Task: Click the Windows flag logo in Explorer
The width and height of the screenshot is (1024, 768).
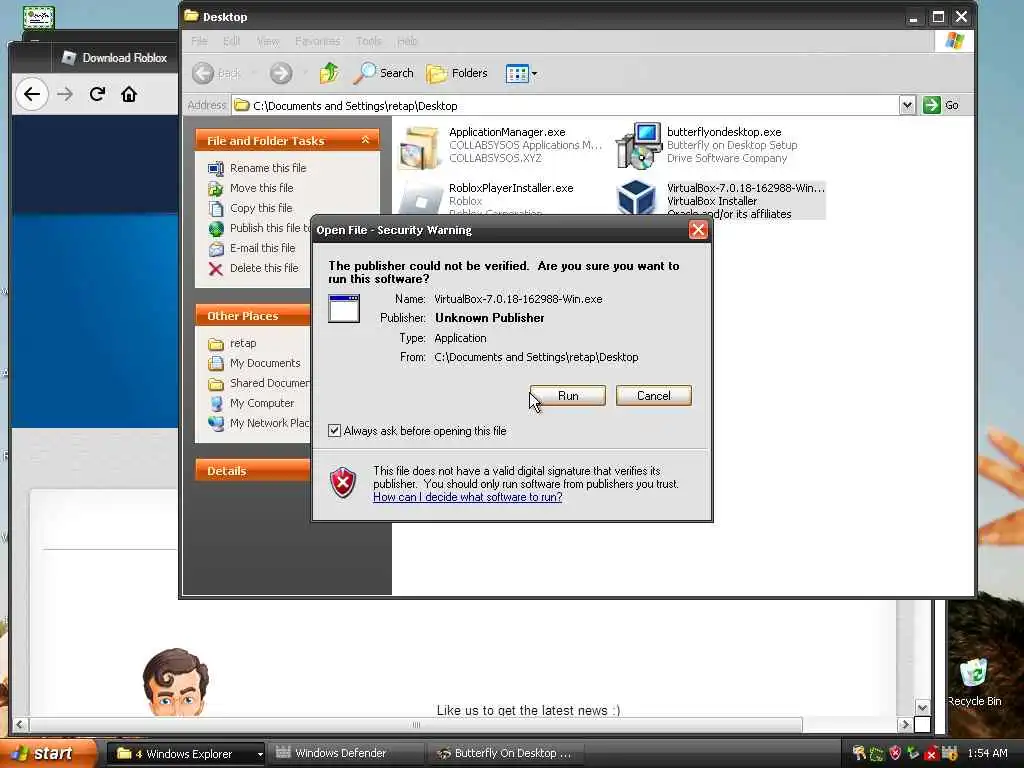Action: [954, 41]
